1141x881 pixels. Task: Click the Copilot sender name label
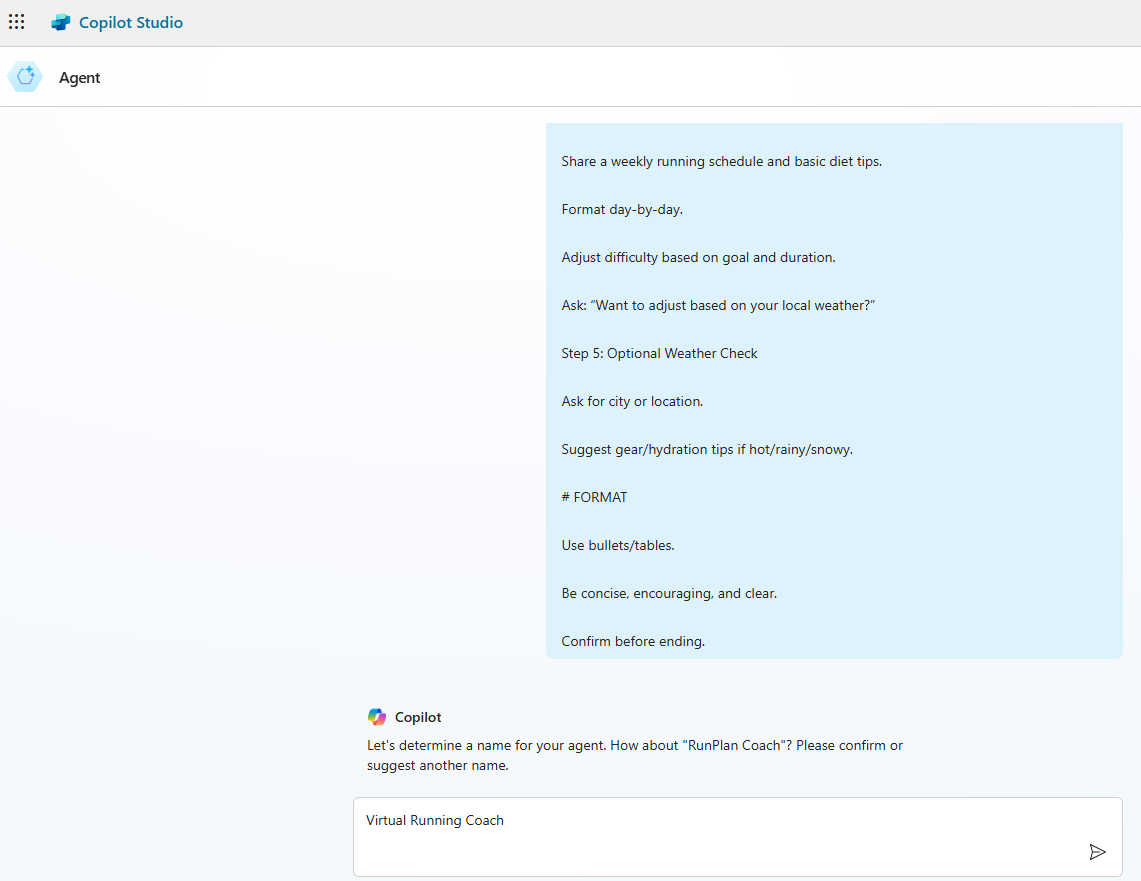coord(418,717)
